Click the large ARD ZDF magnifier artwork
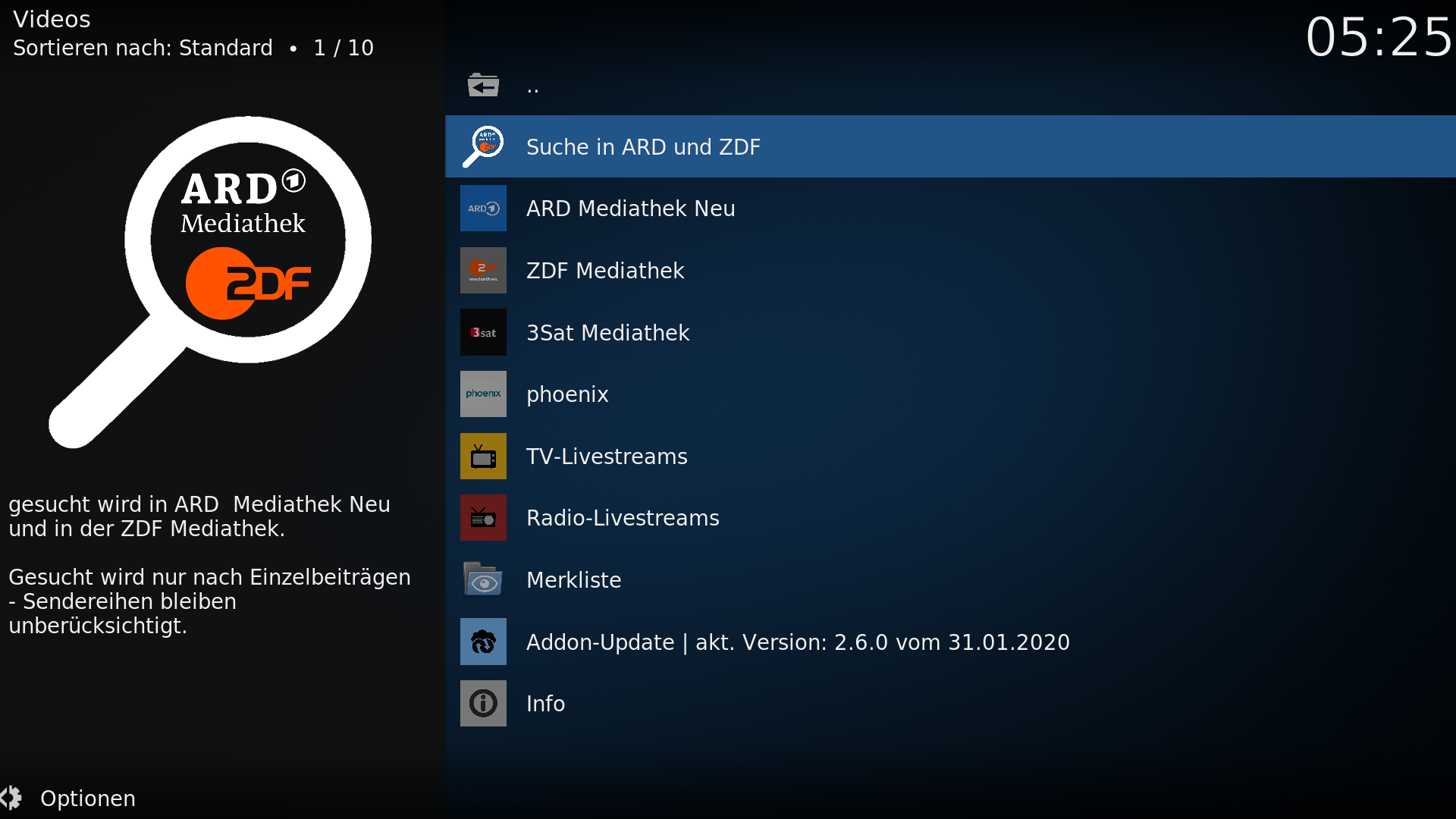This screenshot has width=1456, height=819. (x=210, y=282)
